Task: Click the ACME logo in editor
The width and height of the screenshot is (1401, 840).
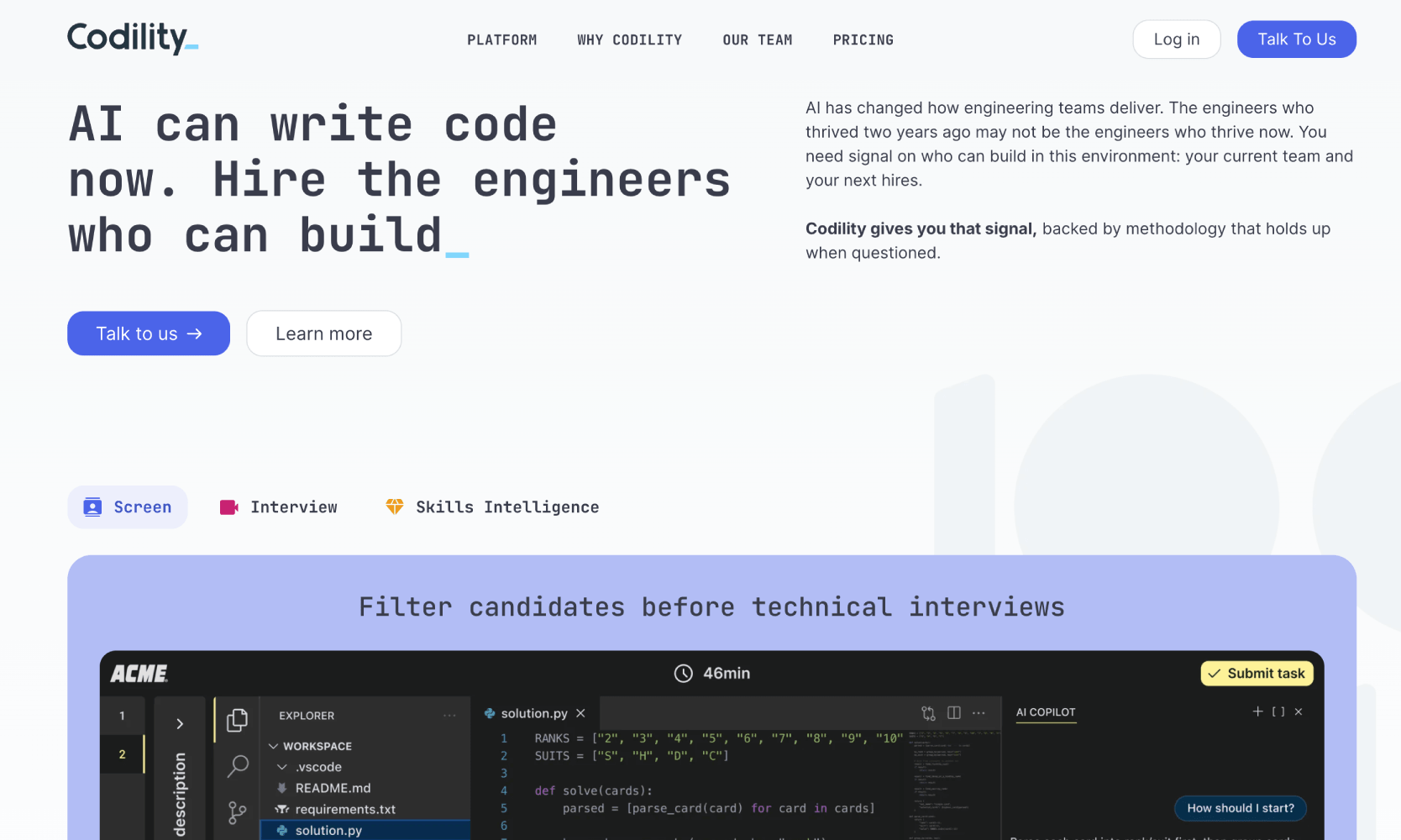Action: point(139,674)
